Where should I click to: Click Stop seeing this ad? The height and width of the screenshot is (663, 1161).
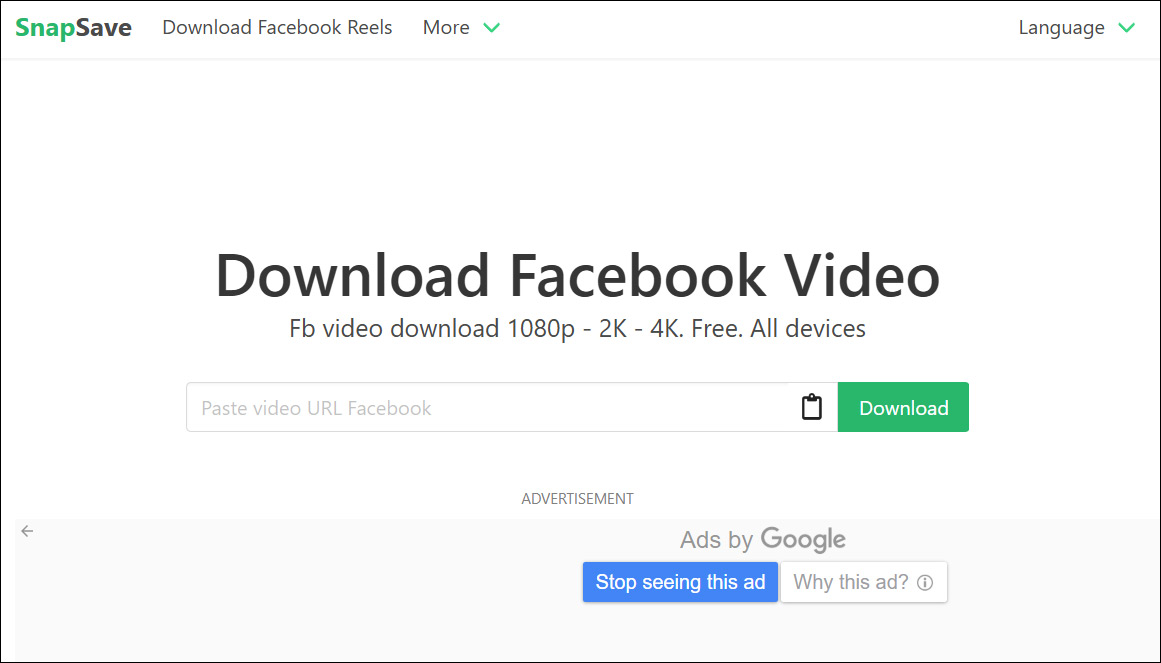coord(680,582)
